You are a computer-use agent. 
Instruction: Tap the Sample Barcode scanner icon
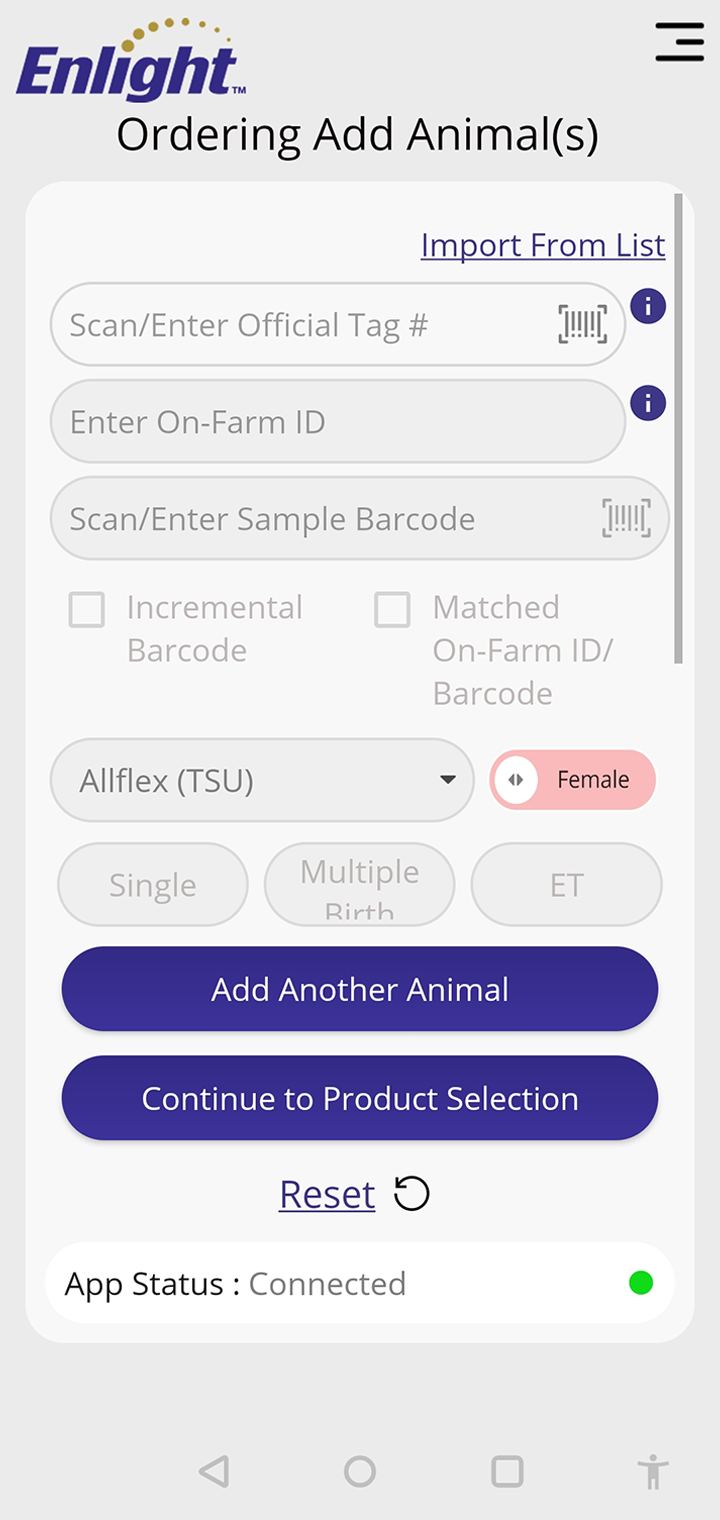pyautogui.click(x=626, y=519)
